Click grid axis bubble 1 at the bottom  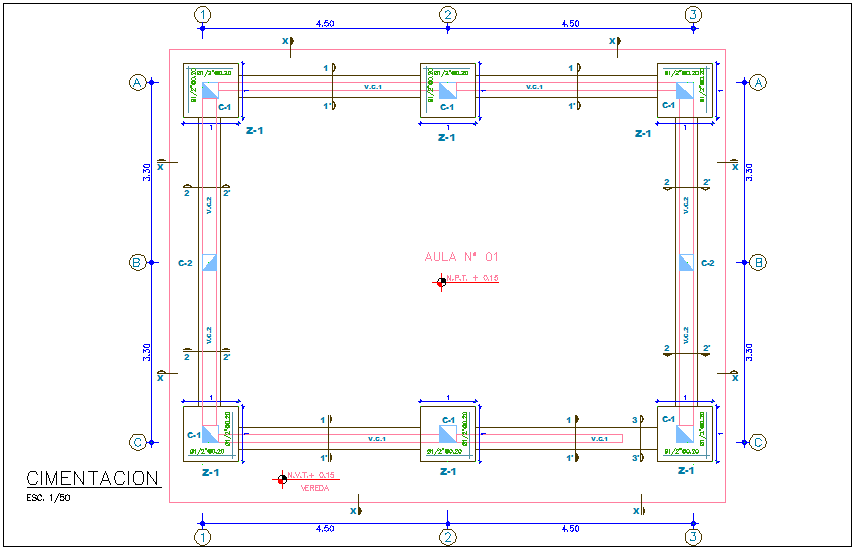pos(203,537)
